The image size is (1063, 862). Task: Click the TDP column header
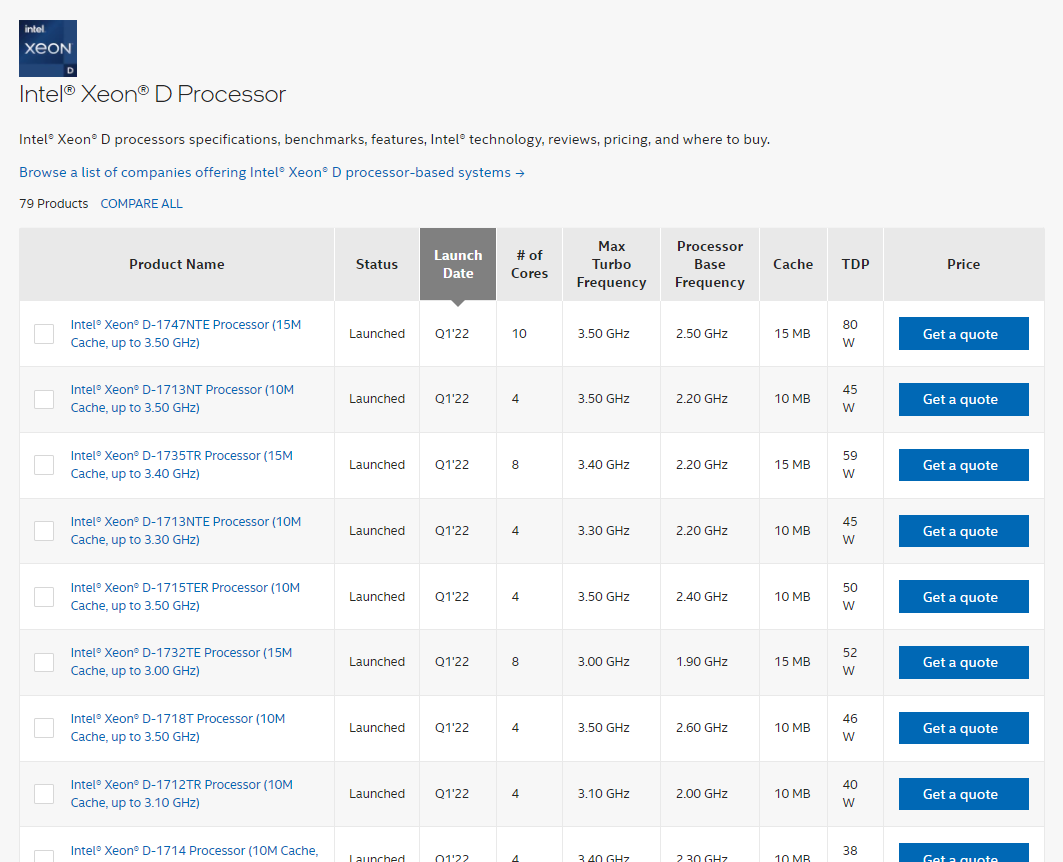click(856, 264)
